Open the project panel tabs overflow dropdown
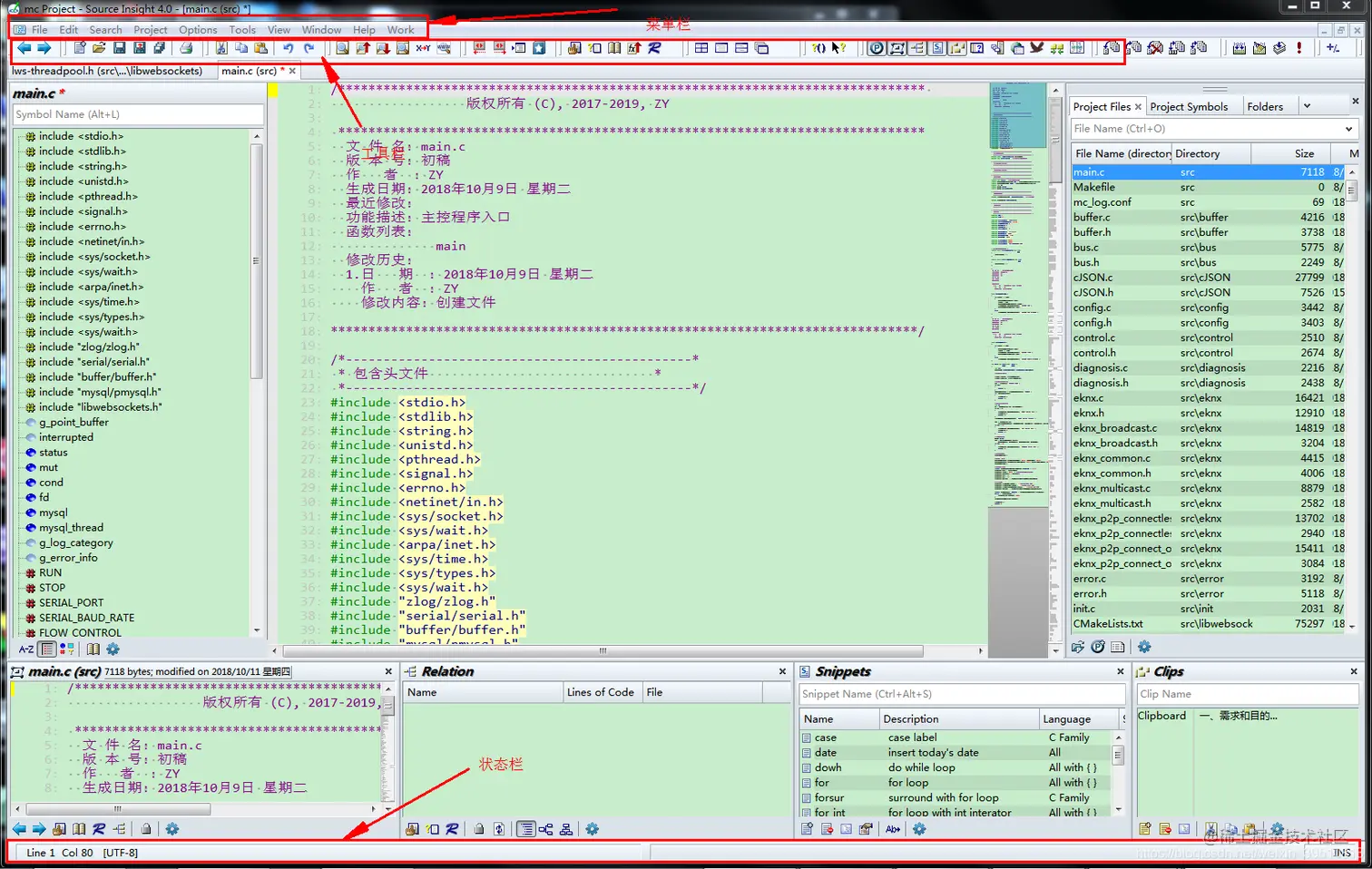The width and height of the screenshot is (1372, 869). pyautogui.click(x=1307, y=106)
